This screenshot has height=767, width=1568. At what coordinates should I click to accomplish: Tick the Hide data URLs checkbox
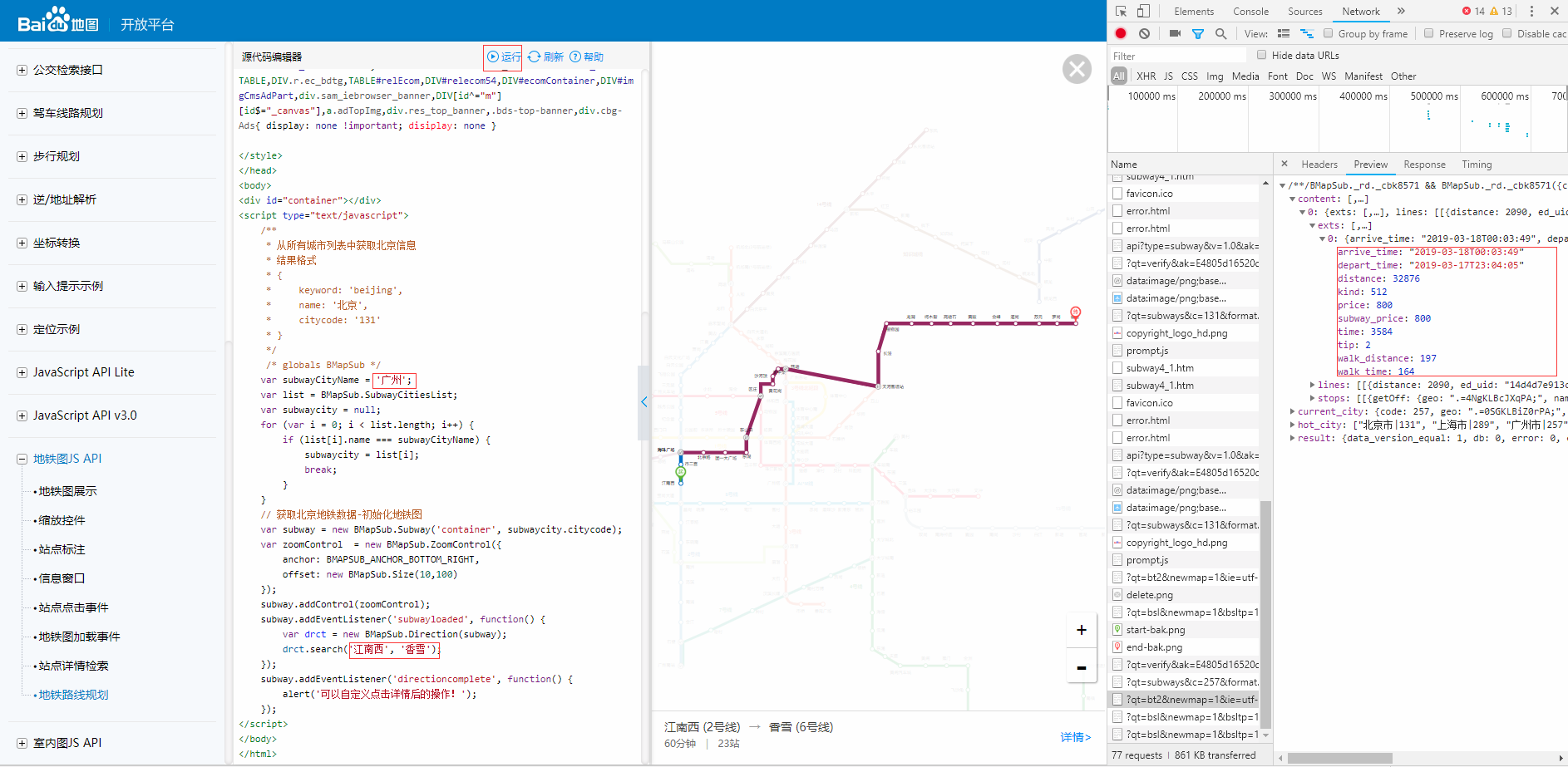pyautogui.click(x=1262, y=55)
